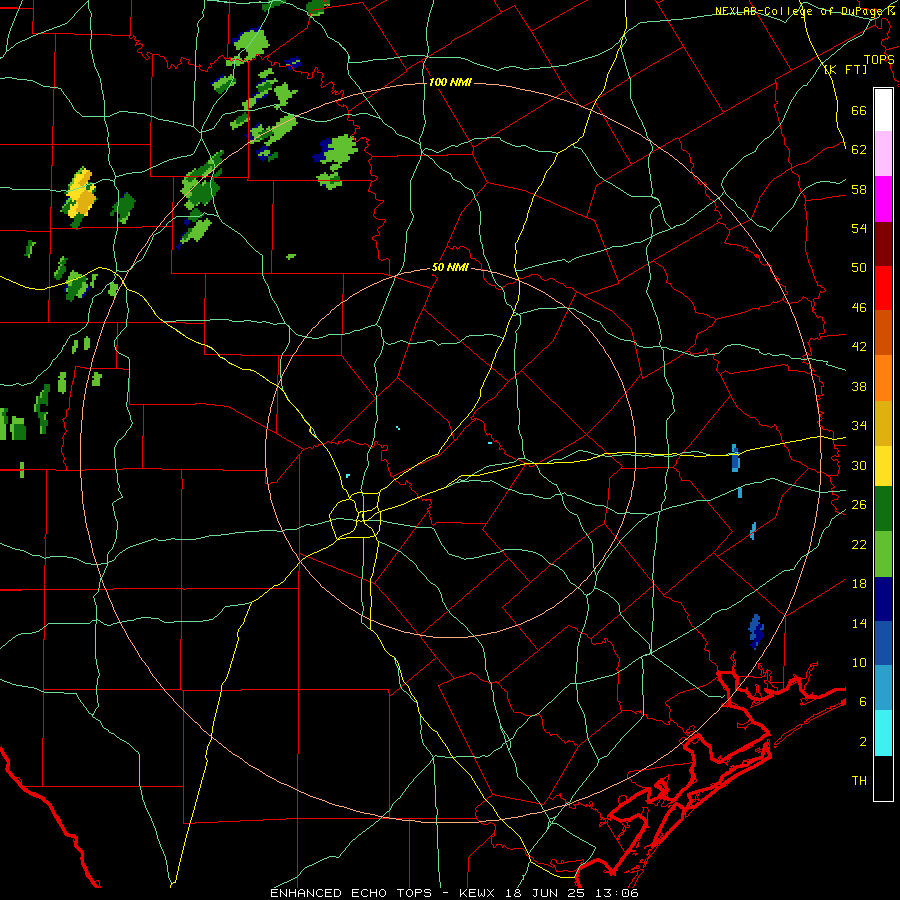Click the yellow 30 kft legend swatch
Image resolution: width=900 pixels, height=900 pixels.
click(x=883, y=466)
